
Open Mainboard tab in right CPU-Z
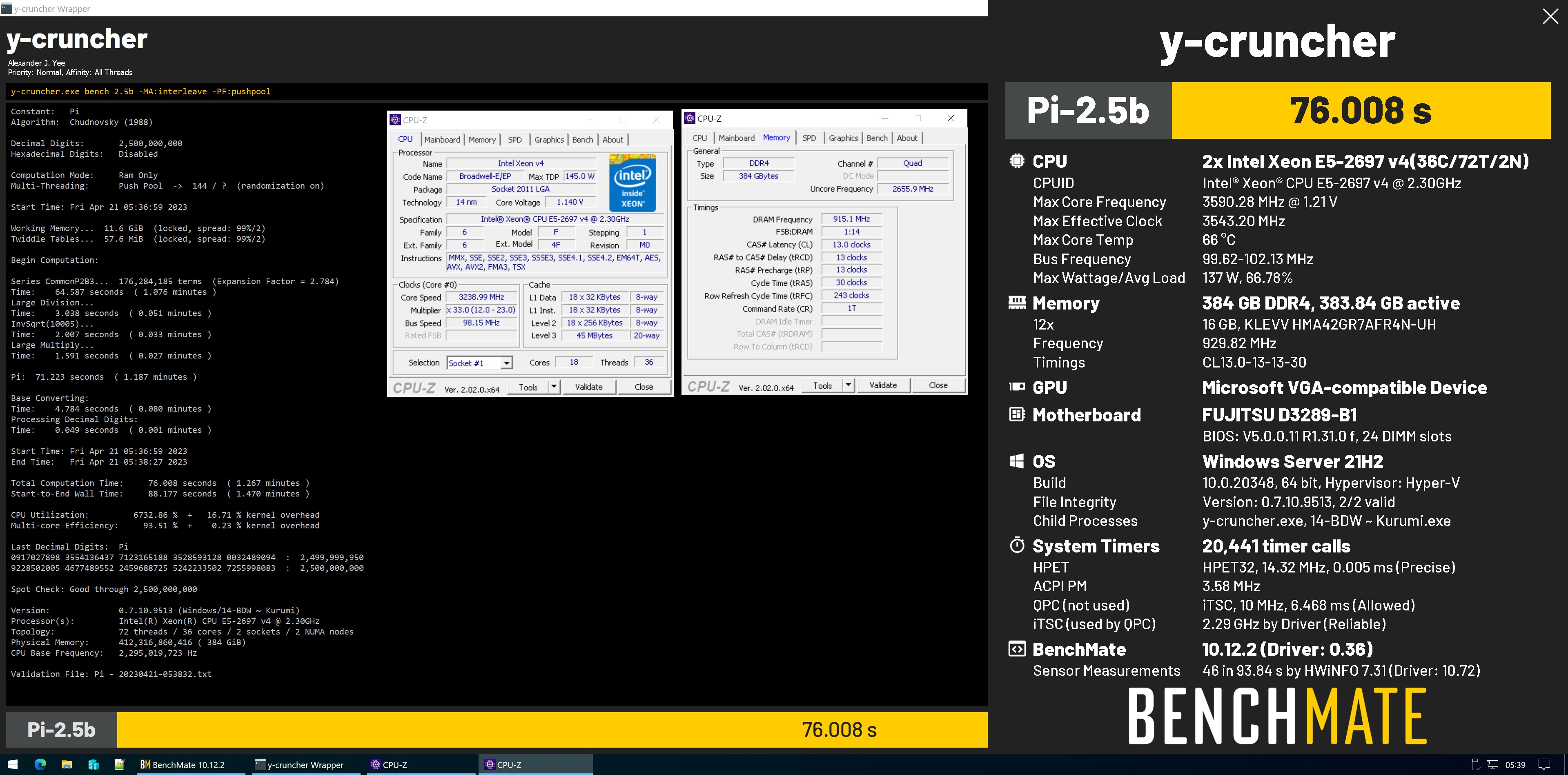737,138
